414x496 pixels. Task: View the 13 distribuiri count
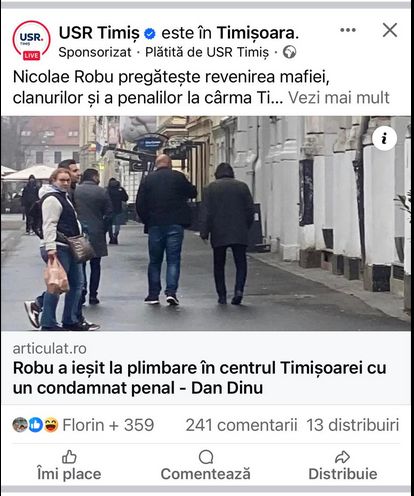[x=353, y=425]
